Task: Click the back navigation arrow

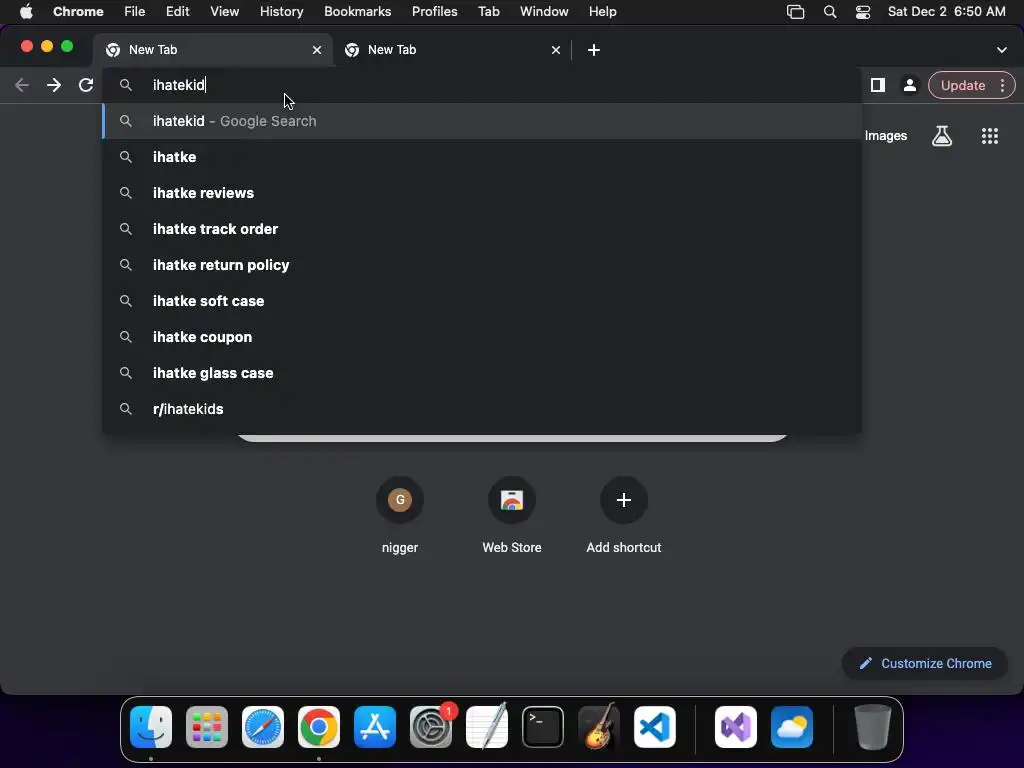Action: pyautogui.click(x=22, y=85)
